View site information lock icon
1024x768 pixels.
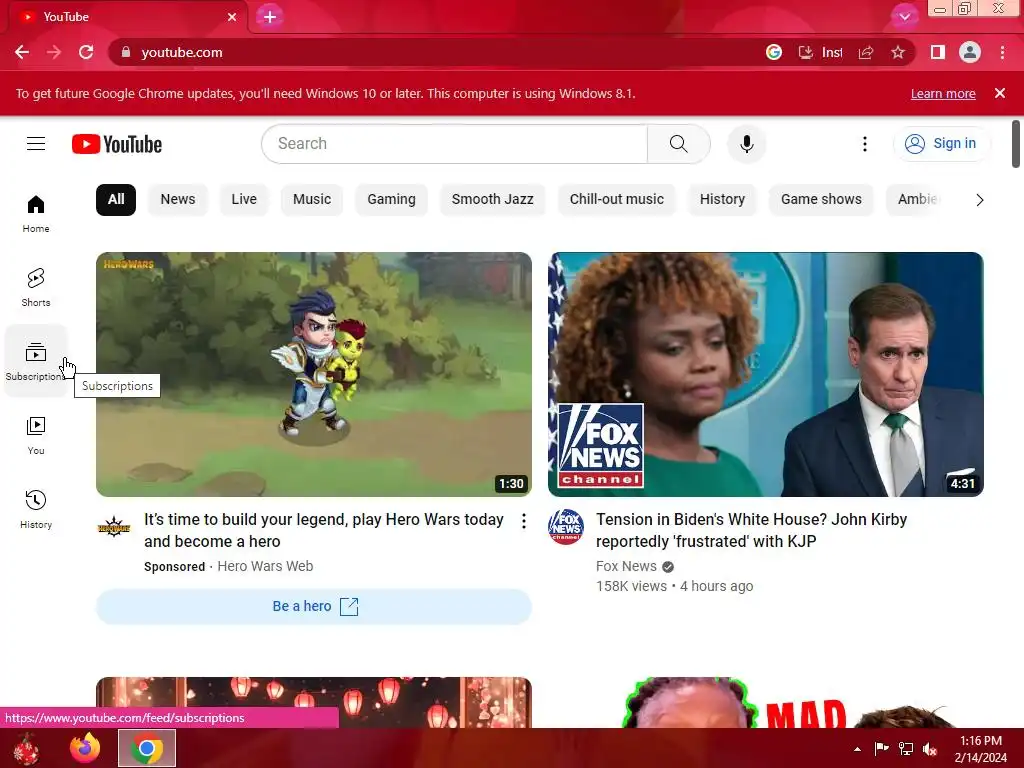(126, 52)
